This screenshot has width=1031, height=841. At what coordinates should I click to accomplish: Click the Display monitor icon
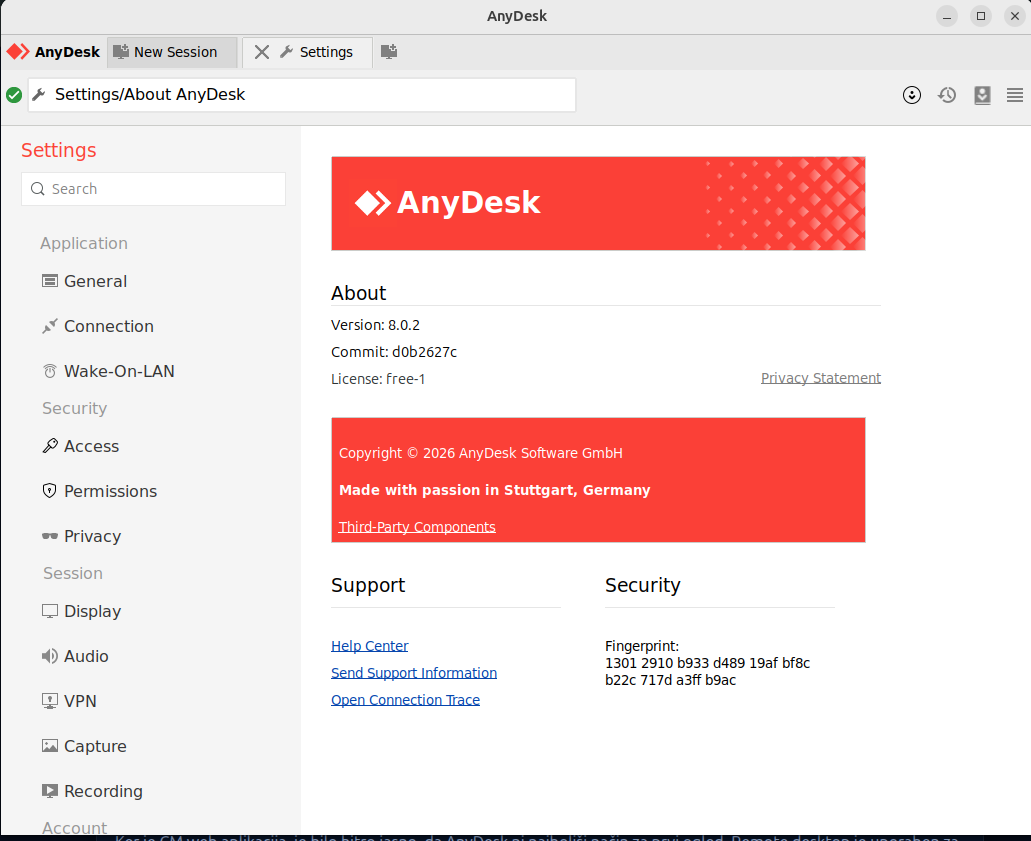pyautogui.click(x=49, y=611)
